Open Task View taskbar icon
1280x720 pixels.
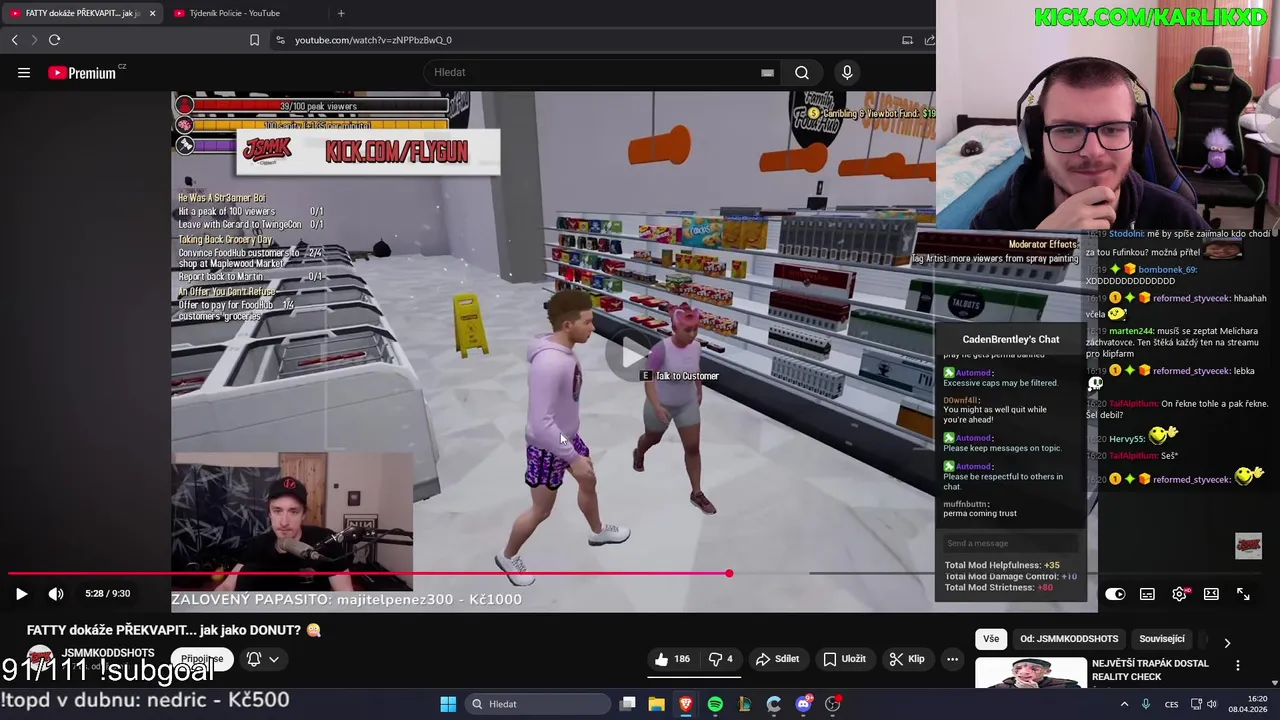point(627,704)
